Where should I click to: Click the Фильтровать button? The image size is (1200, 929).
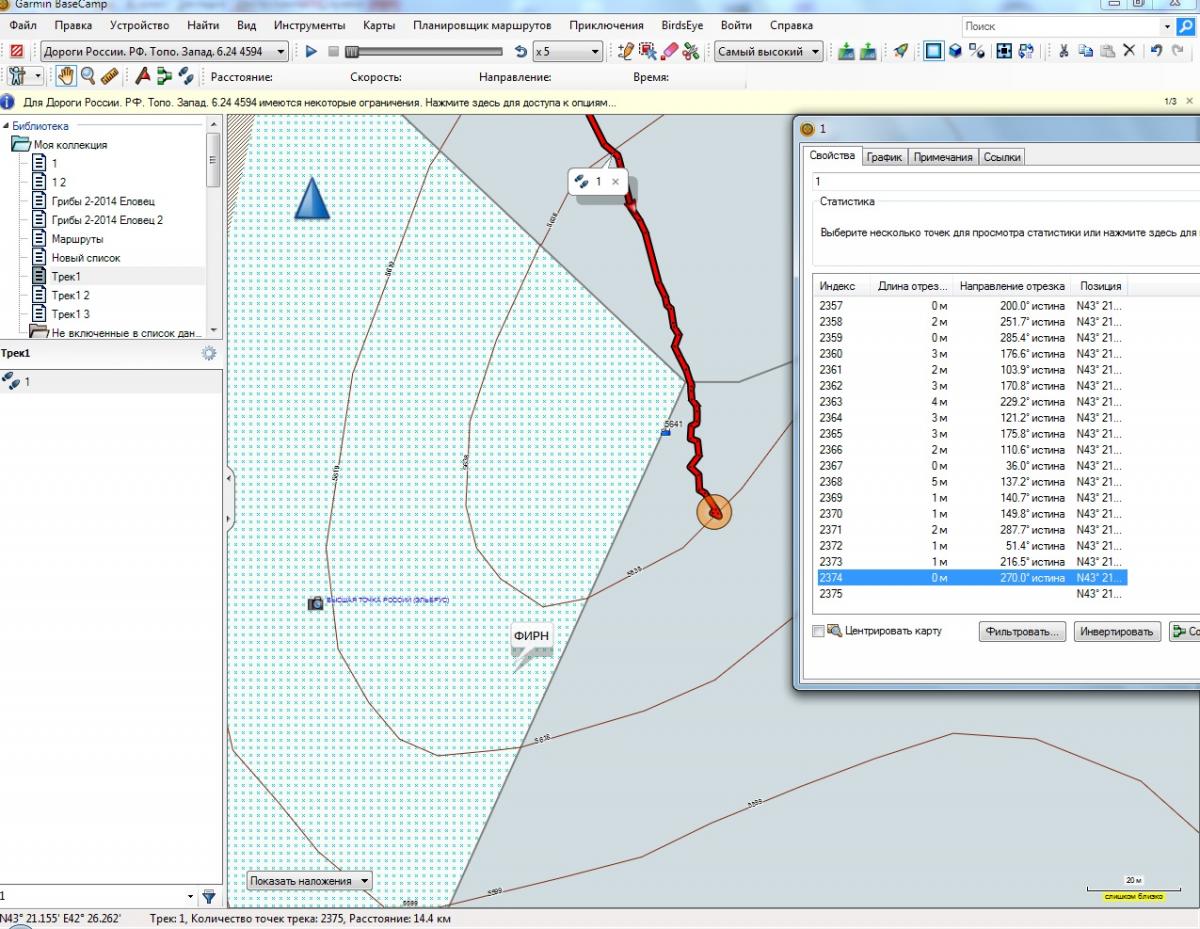(1021, 631)
